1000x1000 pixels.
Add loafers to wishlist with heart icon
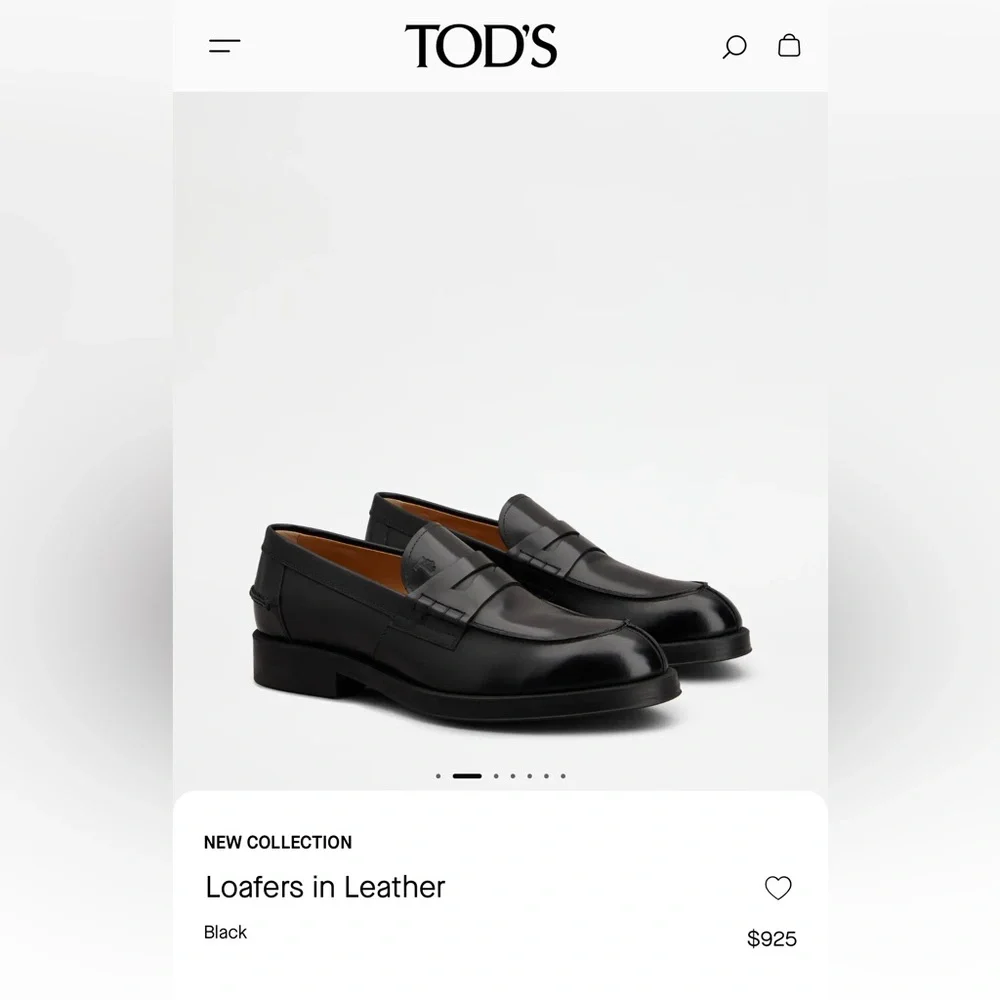coord(778,888)
